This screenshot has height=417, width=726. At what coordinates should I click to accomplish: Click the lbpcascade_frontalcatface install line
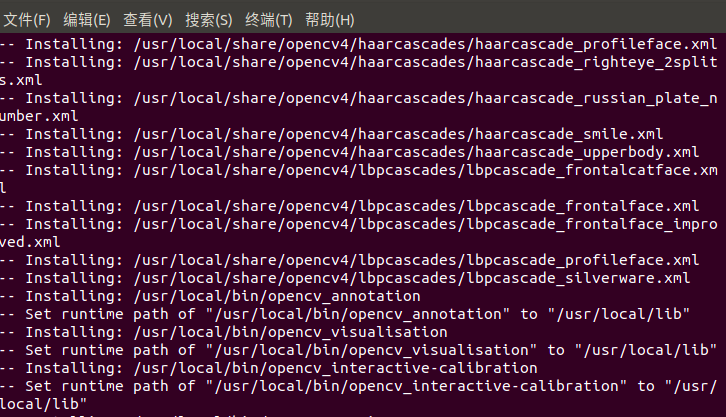coord(358,170)
